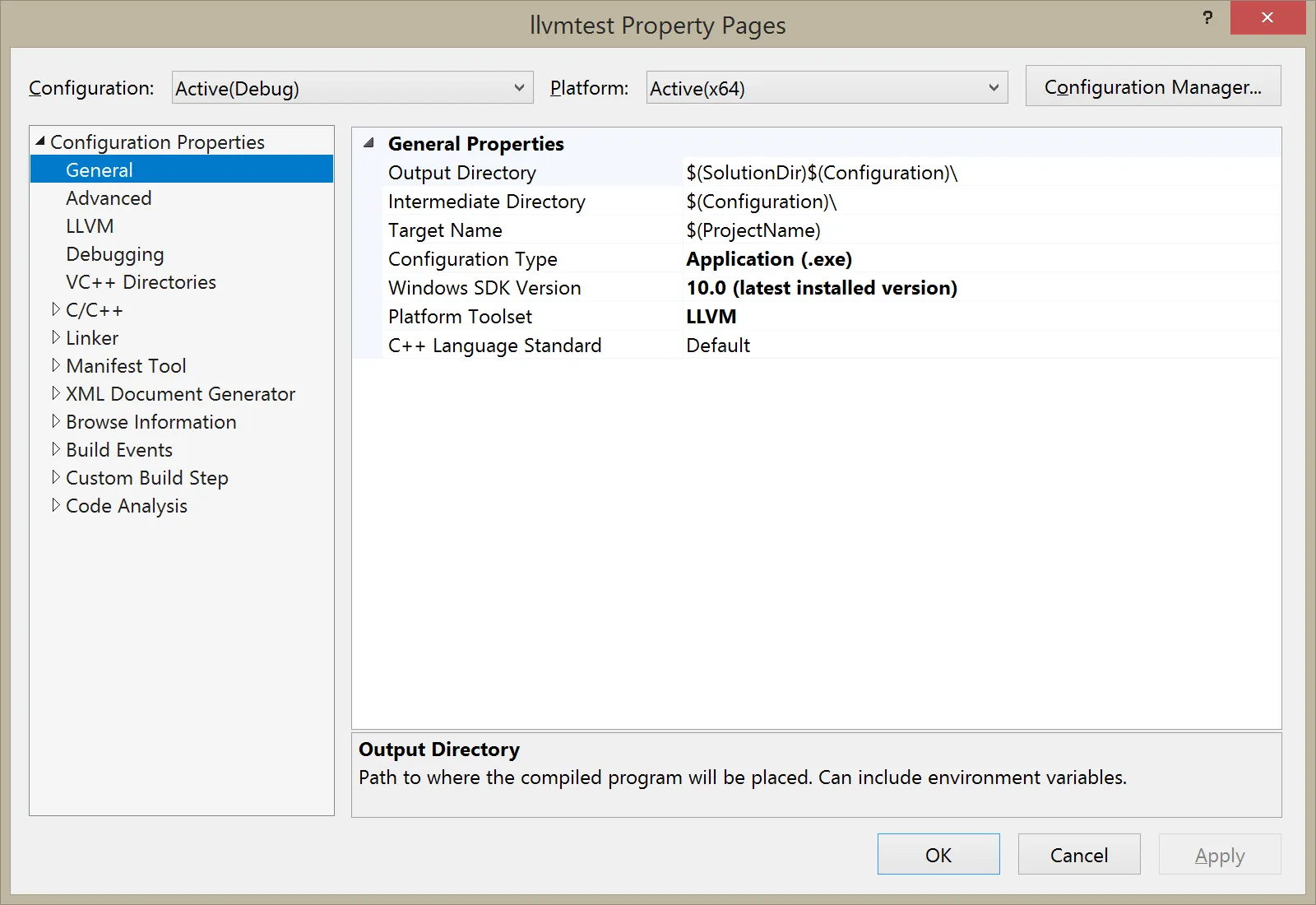This screenshot has width=1316, height=905.
Task: Select the Platform Toolset property row
Action: point(460,317)
